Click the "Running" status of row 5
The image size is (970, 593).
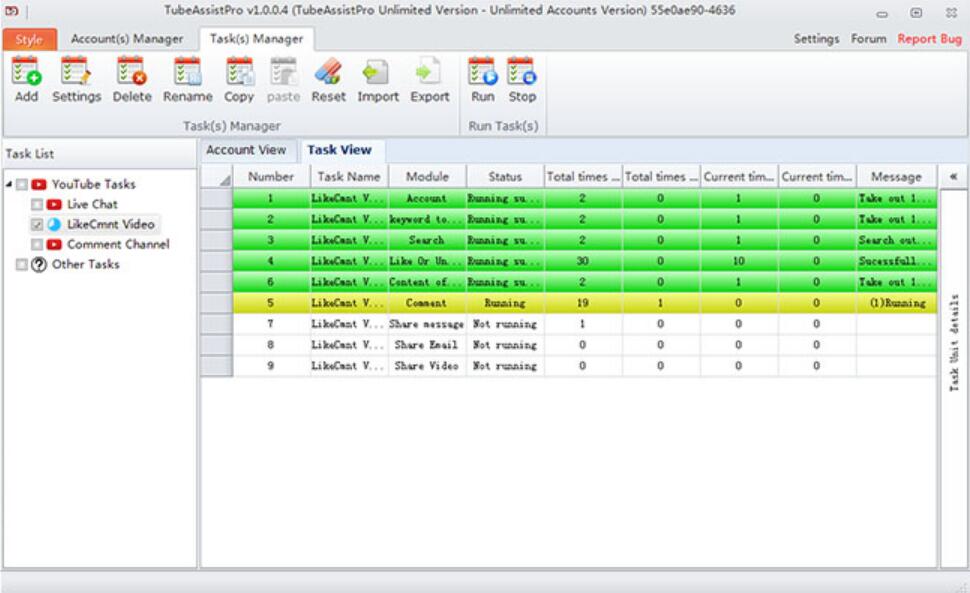(x=505, y=303)
